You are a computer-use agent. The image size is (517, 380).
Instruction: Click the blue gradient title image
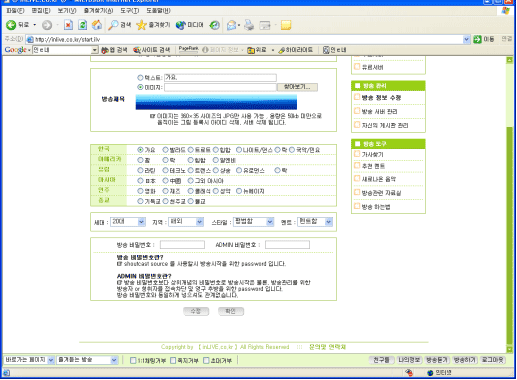coord(216,102)
